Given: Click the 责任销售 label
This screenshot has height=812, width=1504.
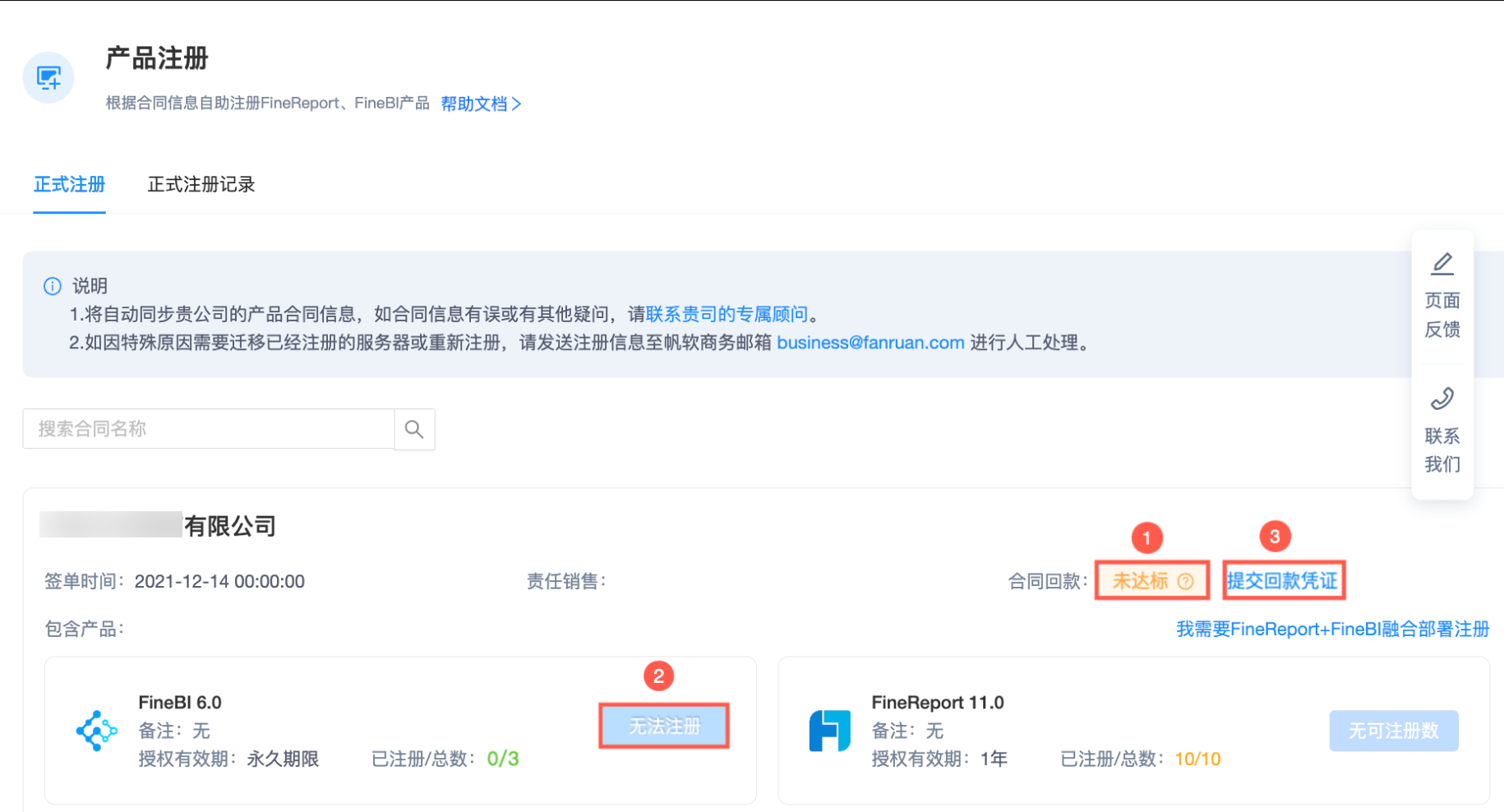Looking at the screenshot, I should pos(566,582).
